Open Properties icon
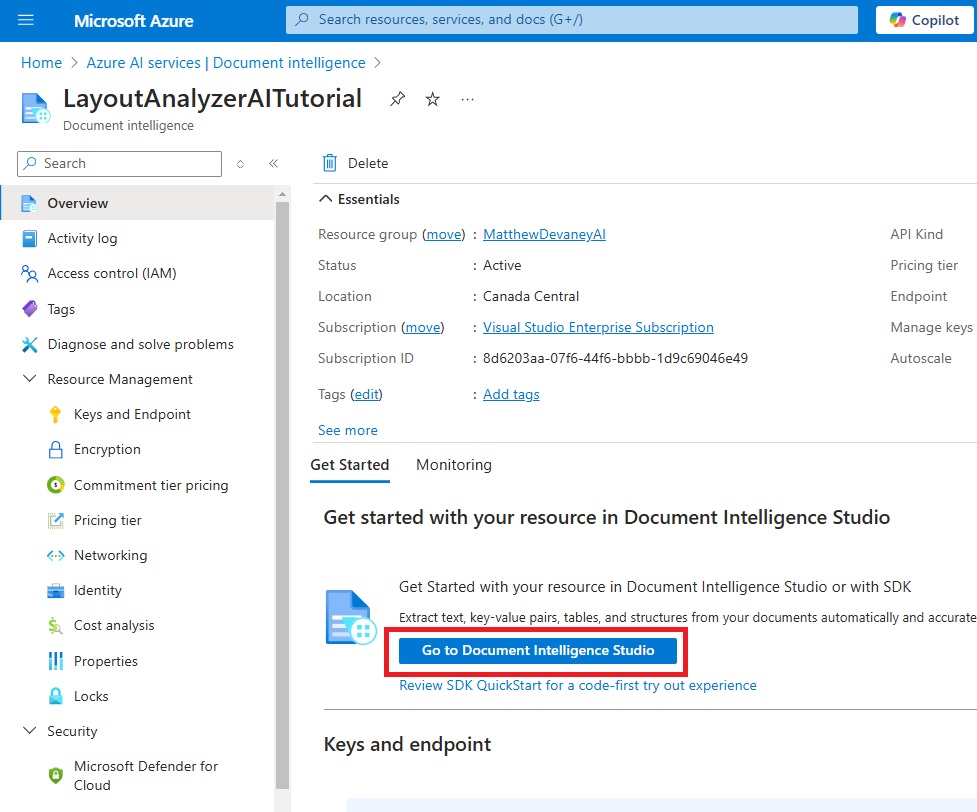Image resolution: width=977 pixels, height=812 pixels. click(55, 661)
